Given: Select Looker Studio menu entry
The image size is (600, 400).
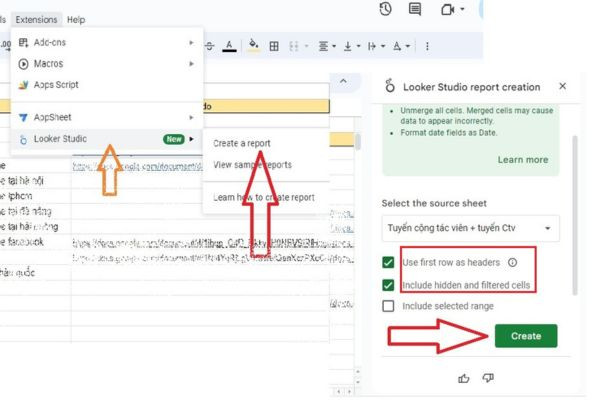Looking at the screenshot, I should [x=107, y=139].
